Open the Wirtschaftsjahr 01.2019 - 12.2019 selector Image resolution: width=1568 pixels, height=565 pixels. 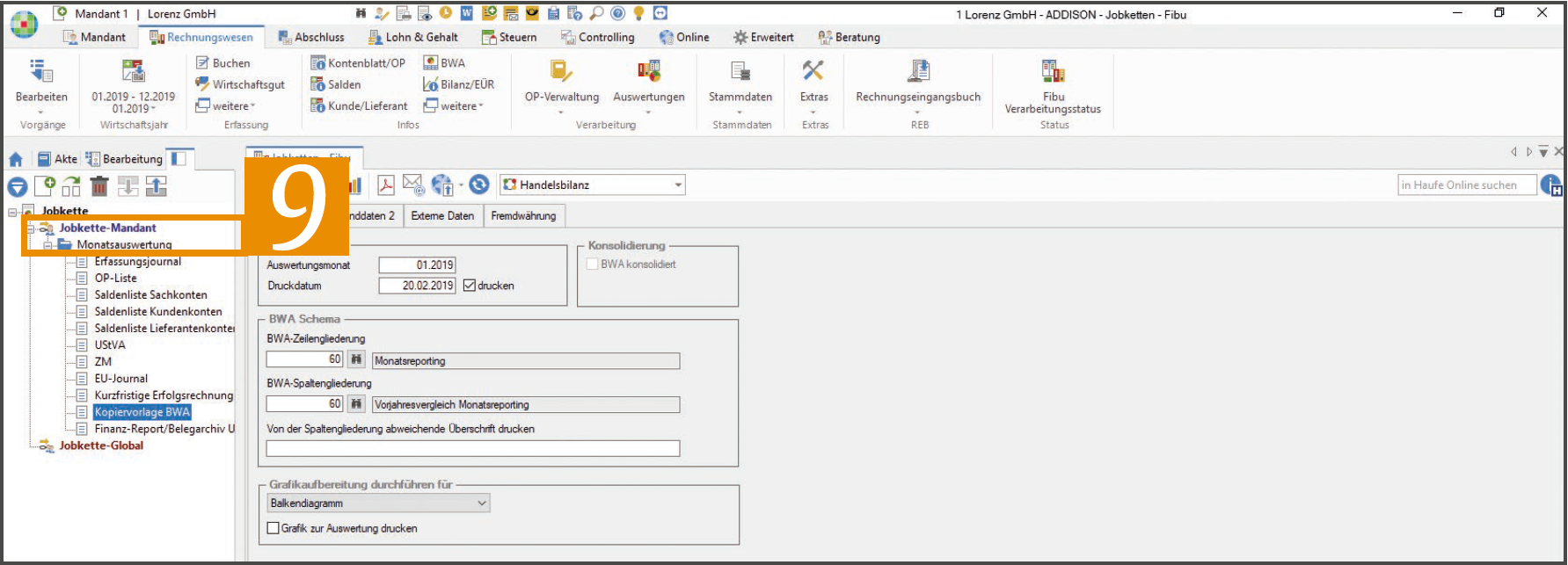134,85
